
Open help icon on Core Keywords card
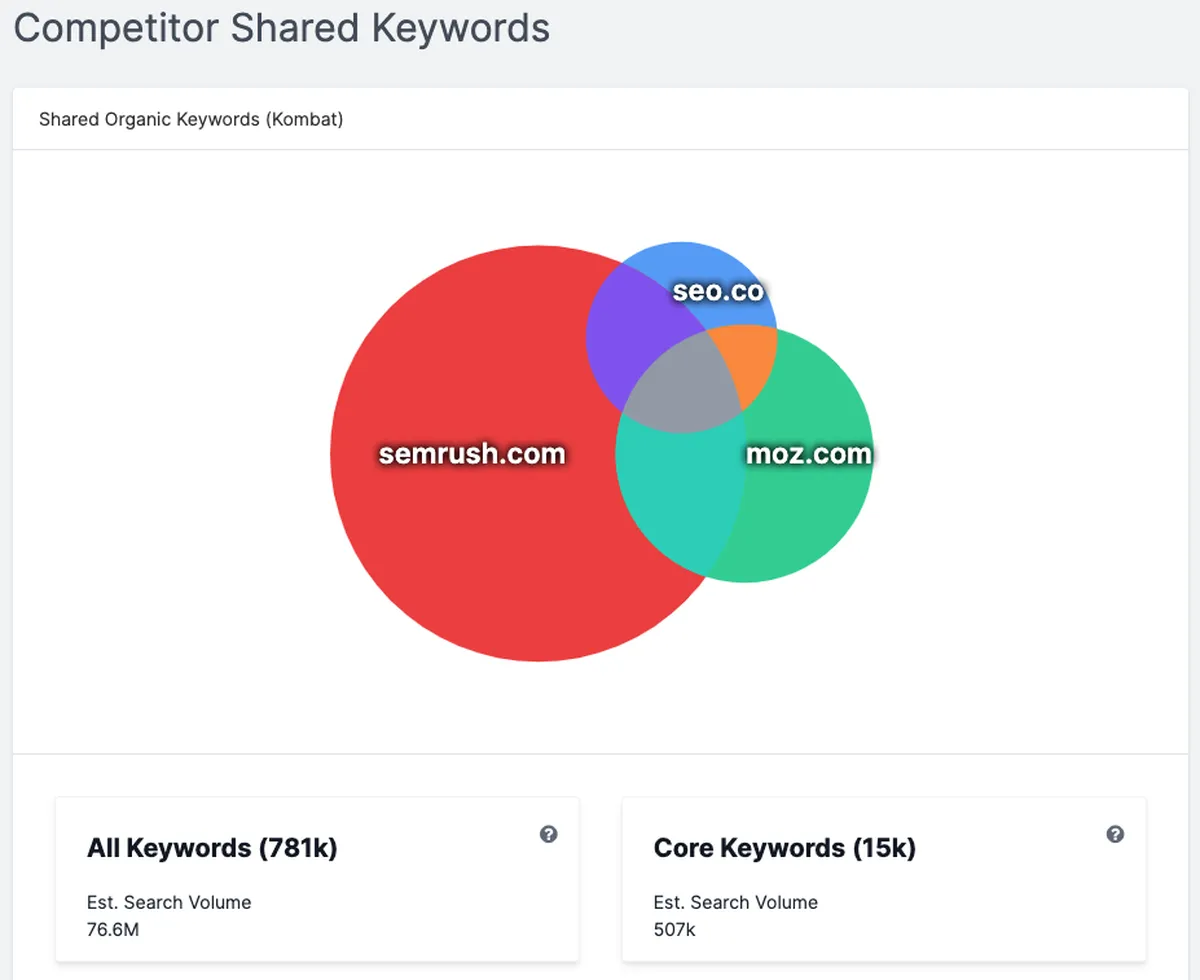1115,834
